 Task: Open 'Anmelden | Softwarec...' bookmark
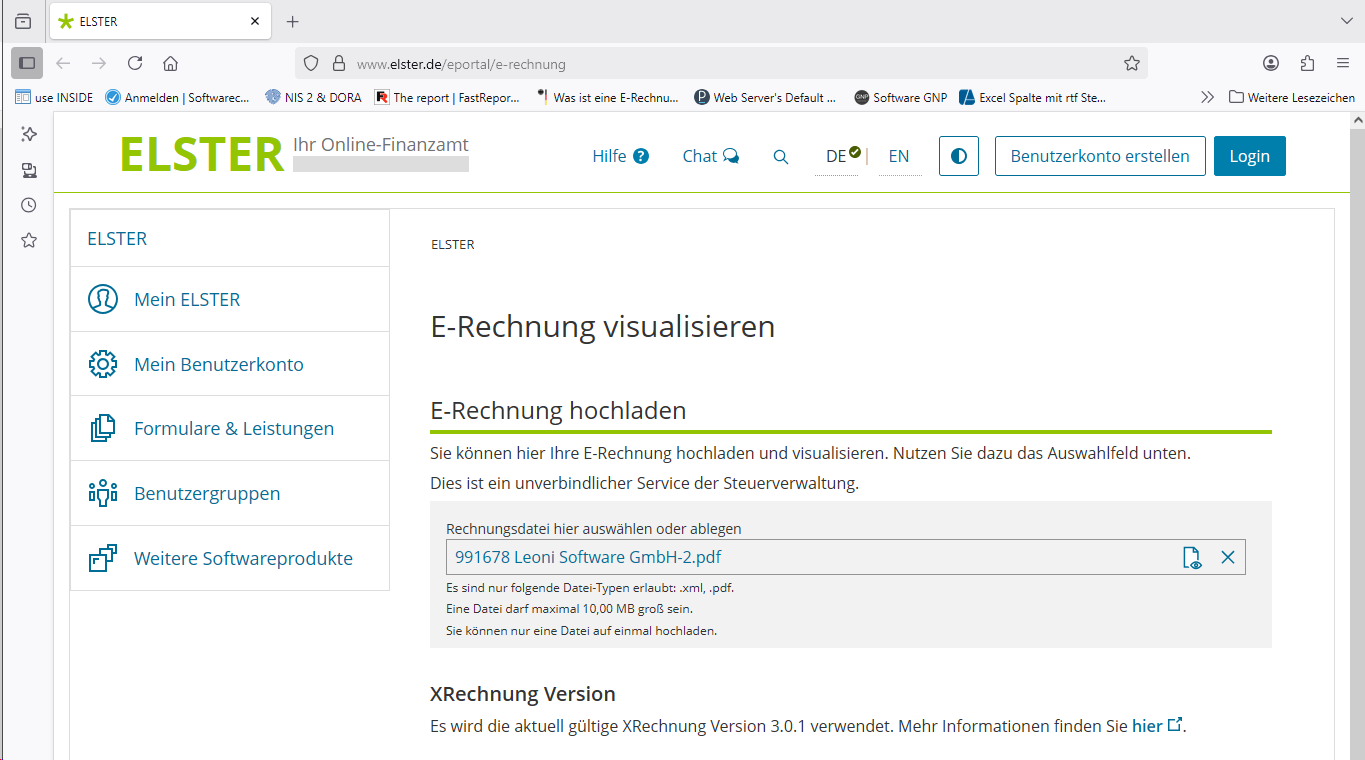click(177, 97)
